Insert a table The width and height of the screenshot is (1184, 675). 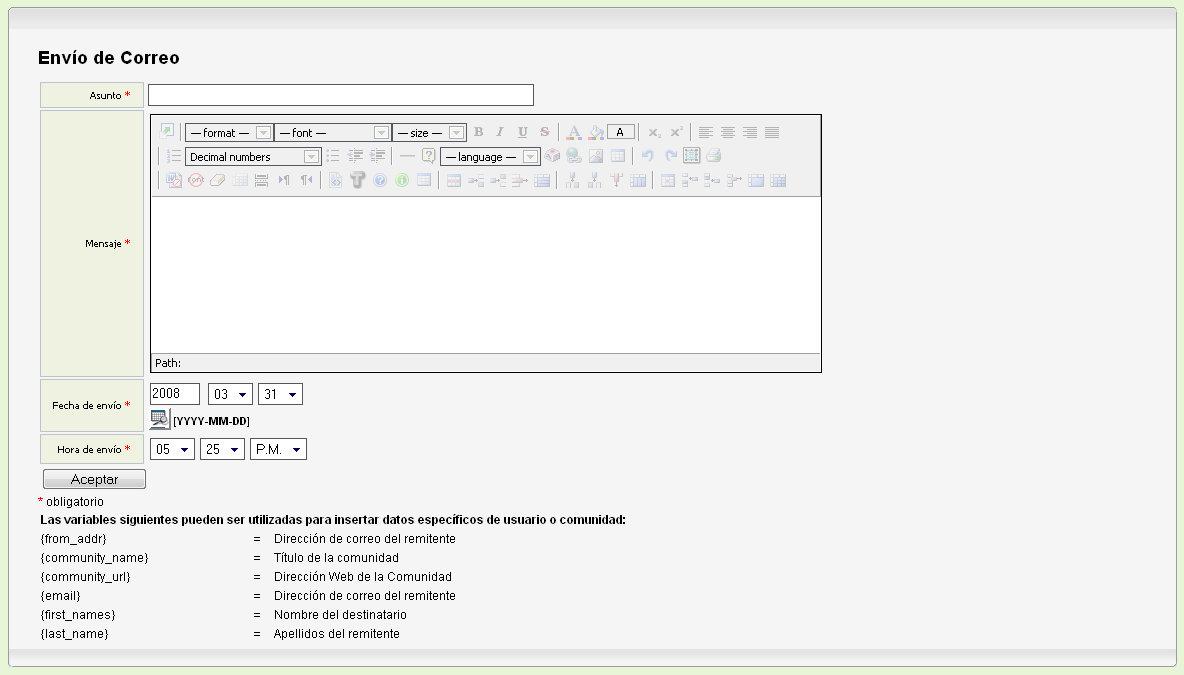click(x=618, y=156)
